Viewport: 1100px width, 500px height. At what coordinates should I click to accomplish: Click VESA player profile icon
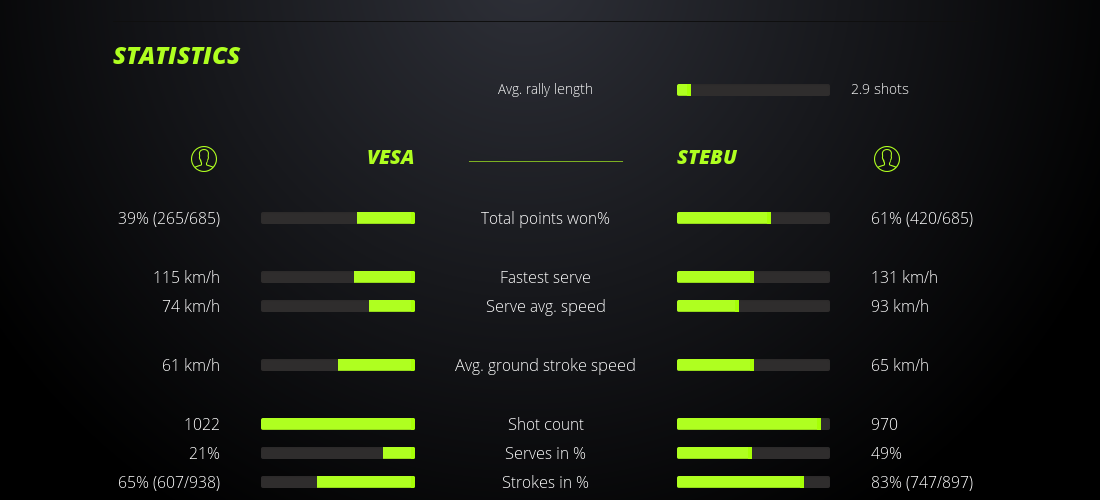[203, 158]
